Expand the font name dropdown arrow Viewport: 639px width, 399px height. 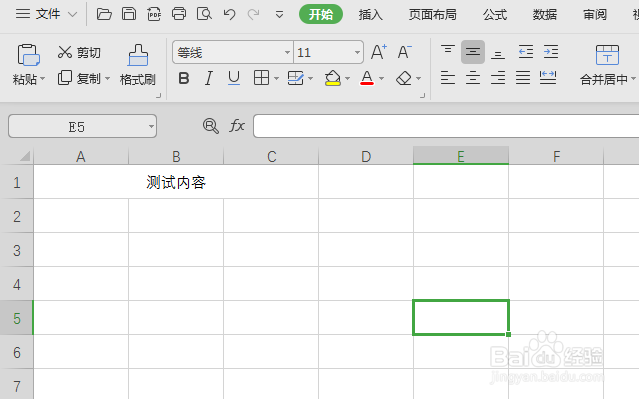(x=287, y=53)
